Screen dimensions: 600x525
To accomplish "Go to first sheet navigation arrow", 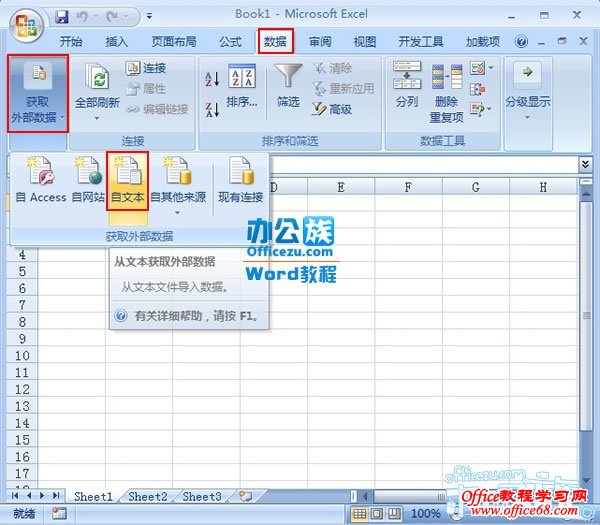I will pyautogui.click(x=15, y=496).
